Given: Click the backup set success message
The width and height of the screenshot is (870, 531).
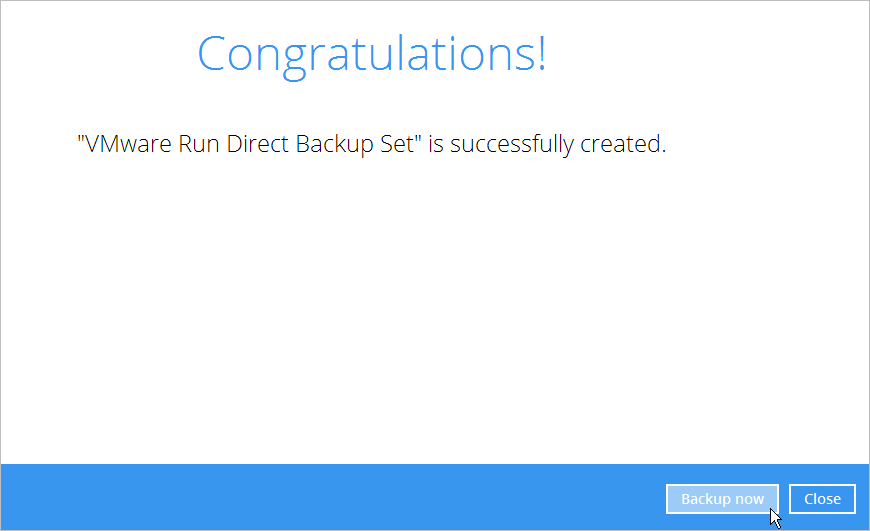Looking at the screenshot, I should tap(371, 144).
